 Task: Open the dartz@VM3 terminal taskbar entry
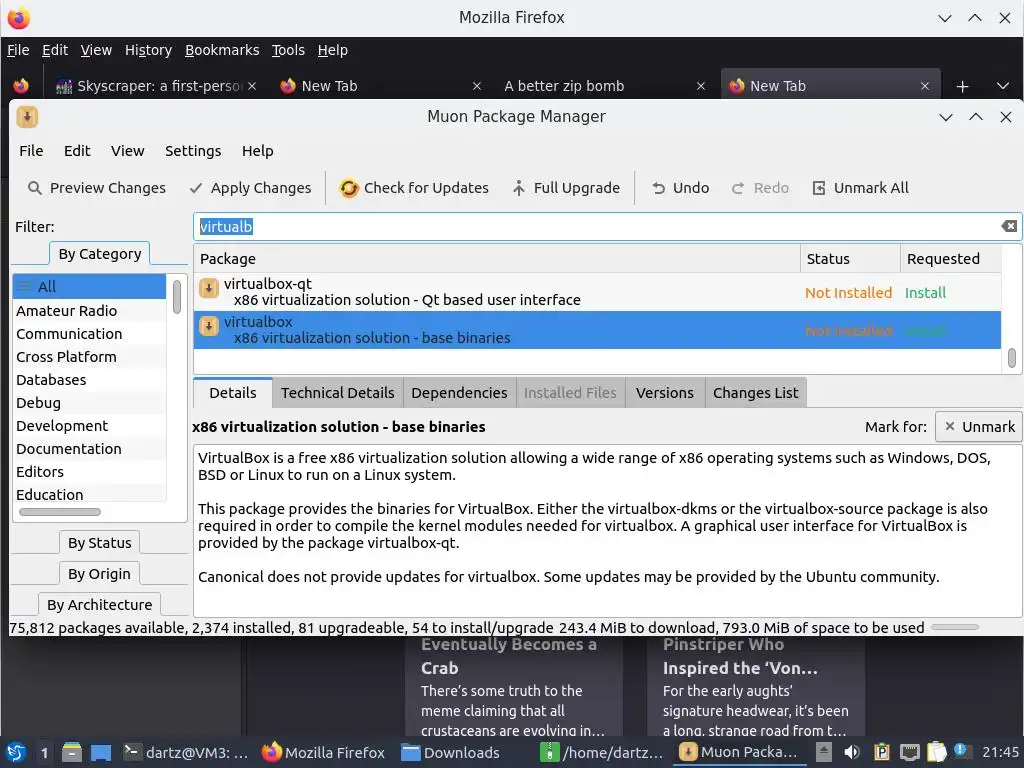(x=186, y=752)
